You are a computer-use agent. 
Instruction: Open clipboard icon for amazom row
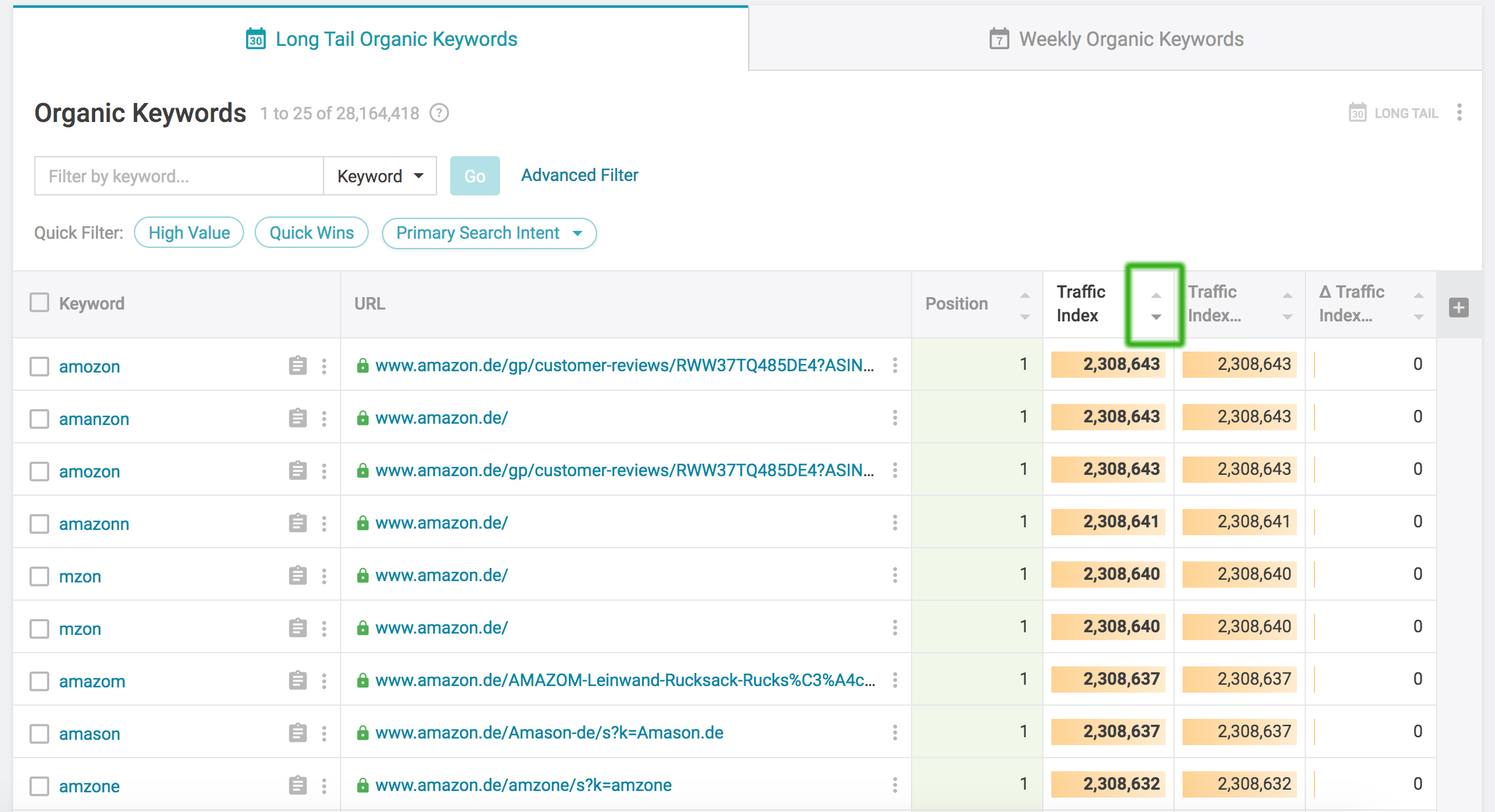[298, 681]
